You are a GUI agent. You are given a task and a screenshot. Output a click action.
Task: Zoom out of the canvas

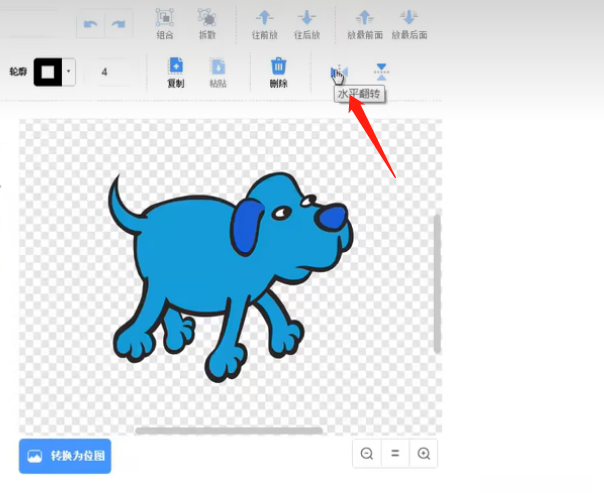[x=367, y=453]
